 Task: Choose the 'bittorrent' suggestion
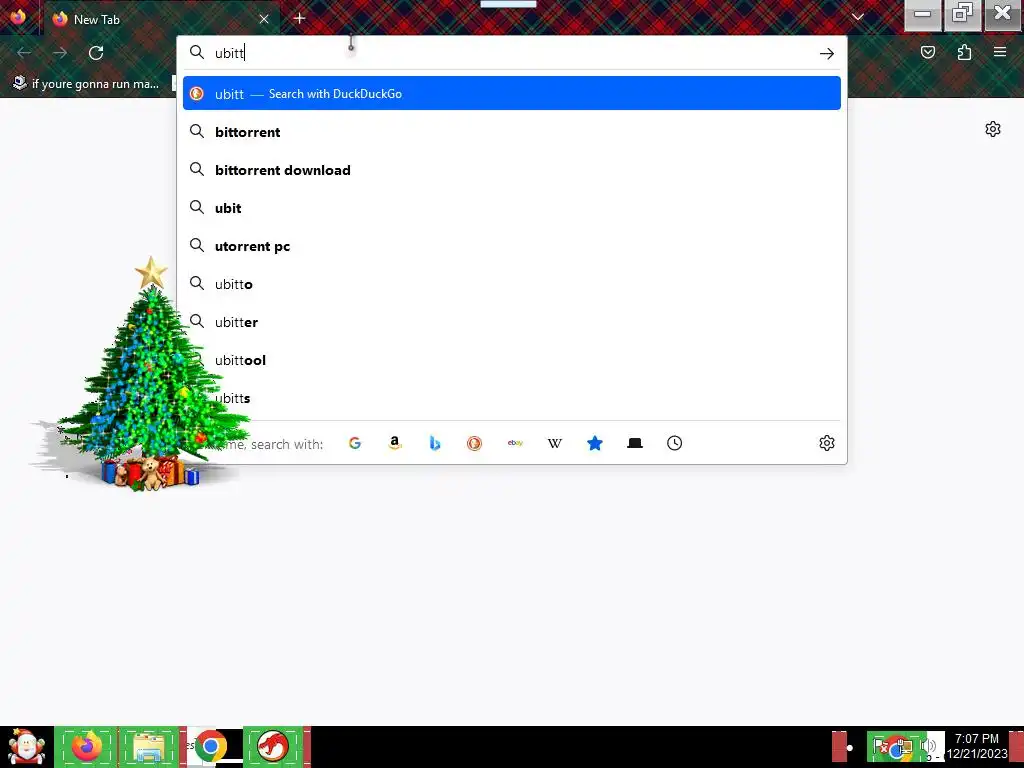[x=511, y=132]
